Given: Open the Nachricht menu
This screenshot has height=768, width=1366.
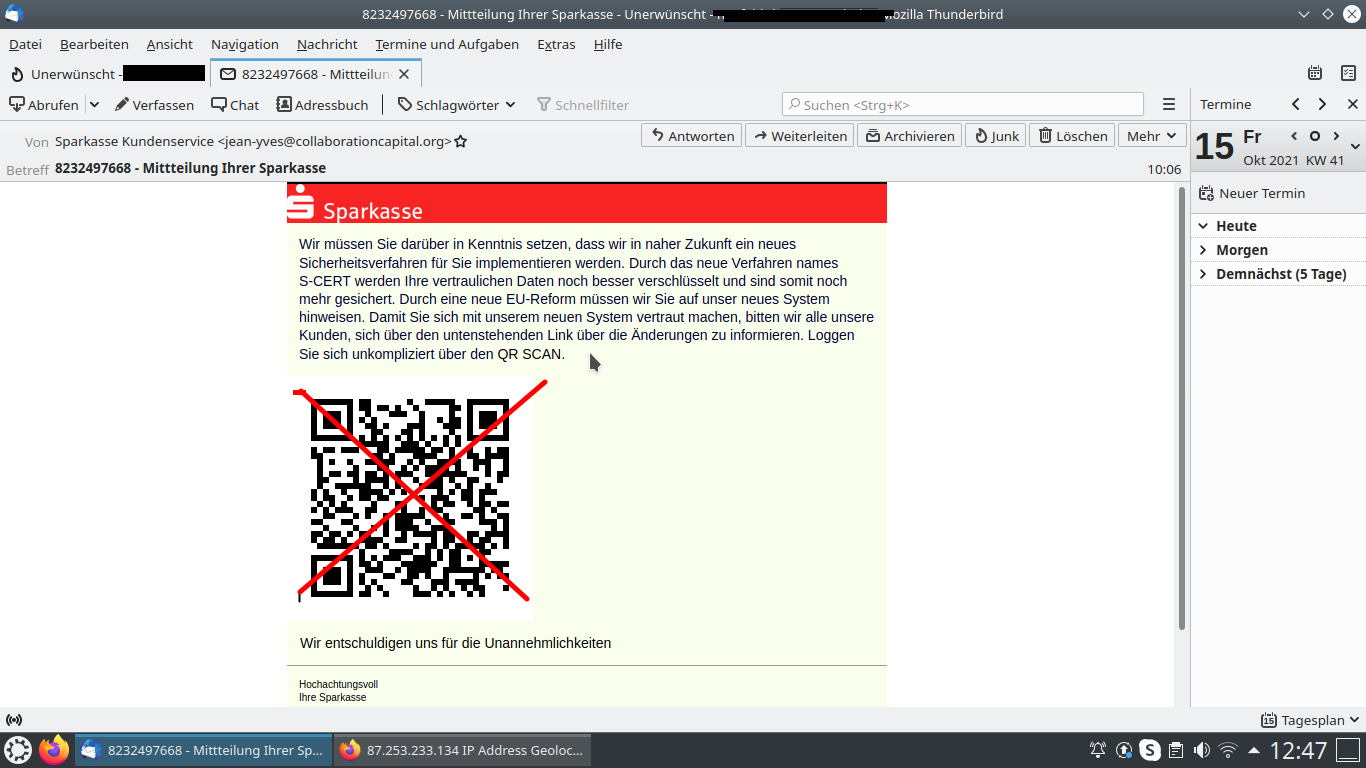Looking at the screenshot, I should click(x=327, y=44).
